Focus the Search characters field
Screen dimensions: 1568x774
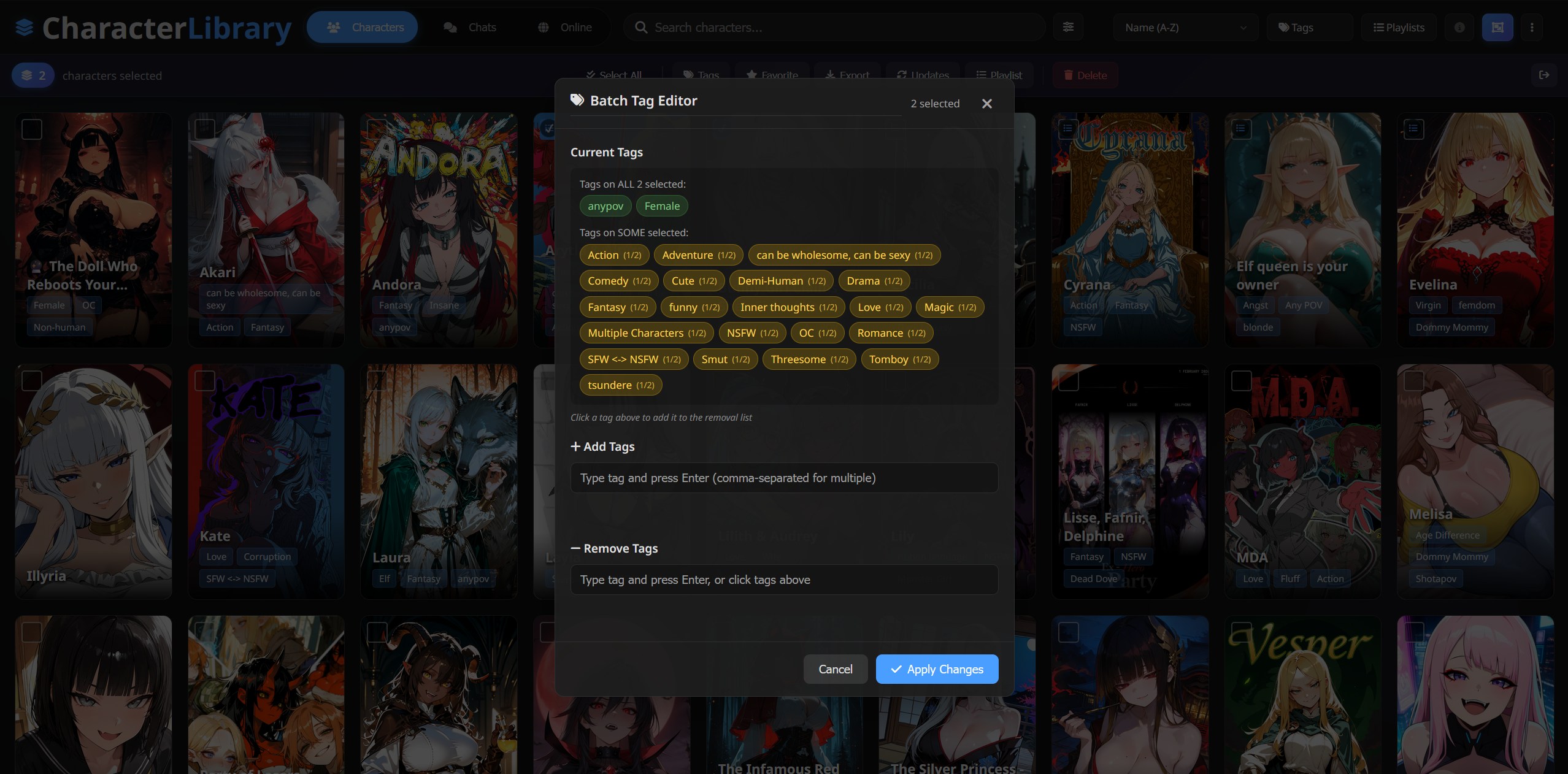click(834, 28)
